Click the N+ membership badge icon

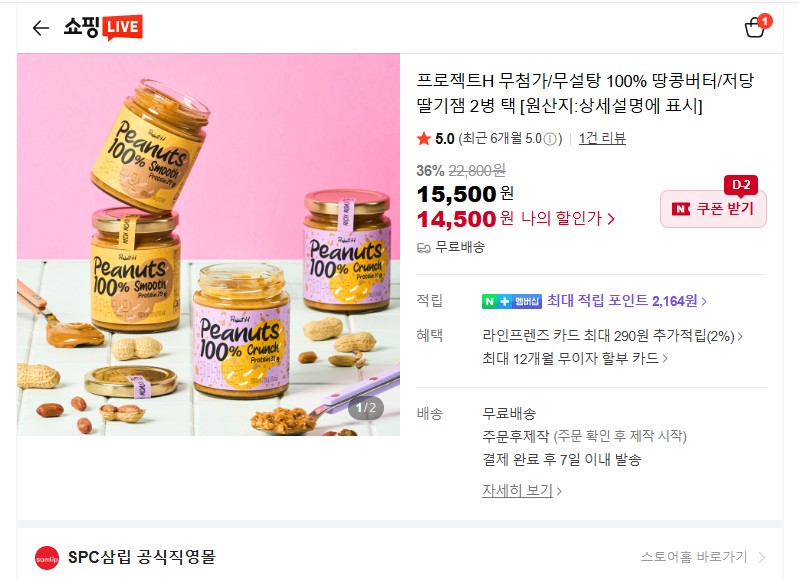click(x=512, y=301)
